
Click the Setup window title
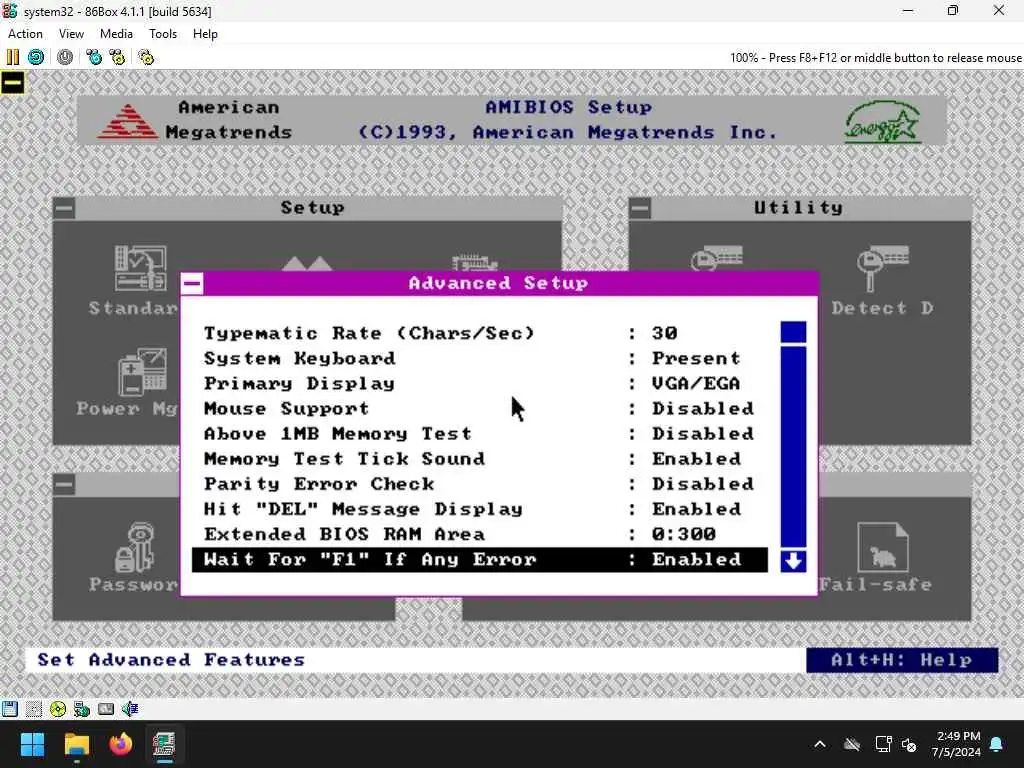[312, 208]
